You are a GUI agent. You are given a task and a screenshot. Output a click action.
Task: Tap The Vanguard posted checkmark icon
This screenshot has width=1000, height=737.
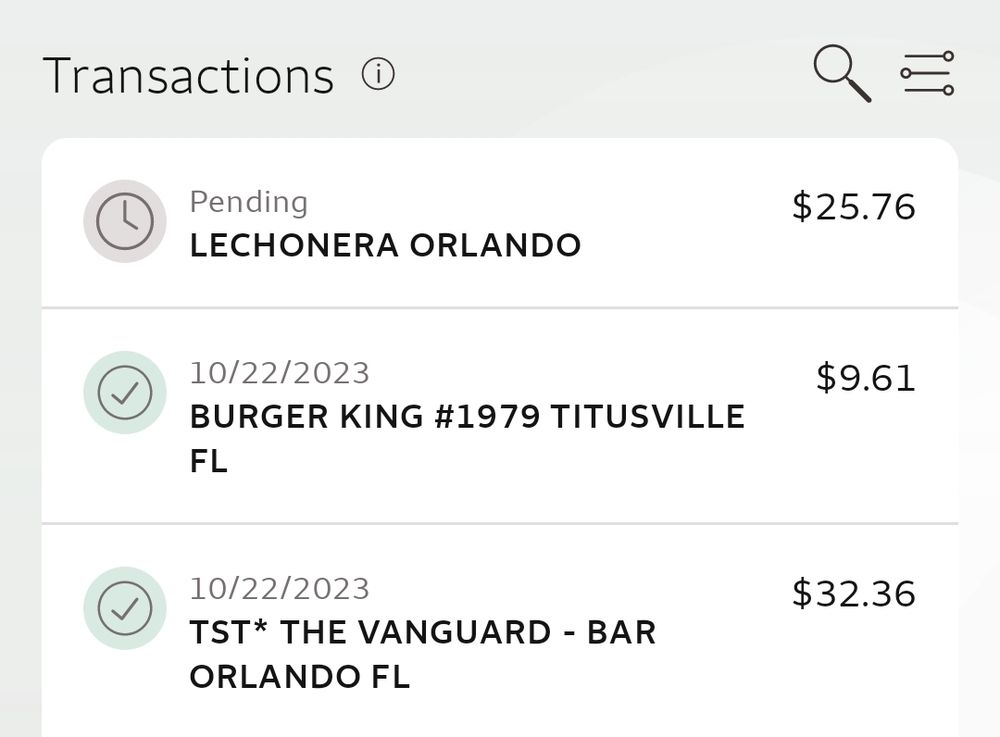click(124, 608)
